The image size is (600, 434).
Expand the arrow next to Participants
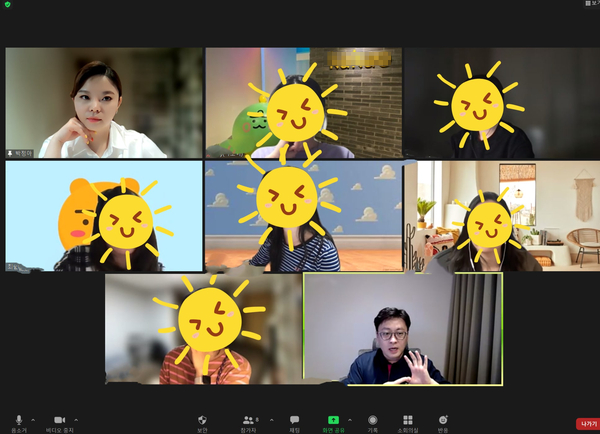point(272,420)
